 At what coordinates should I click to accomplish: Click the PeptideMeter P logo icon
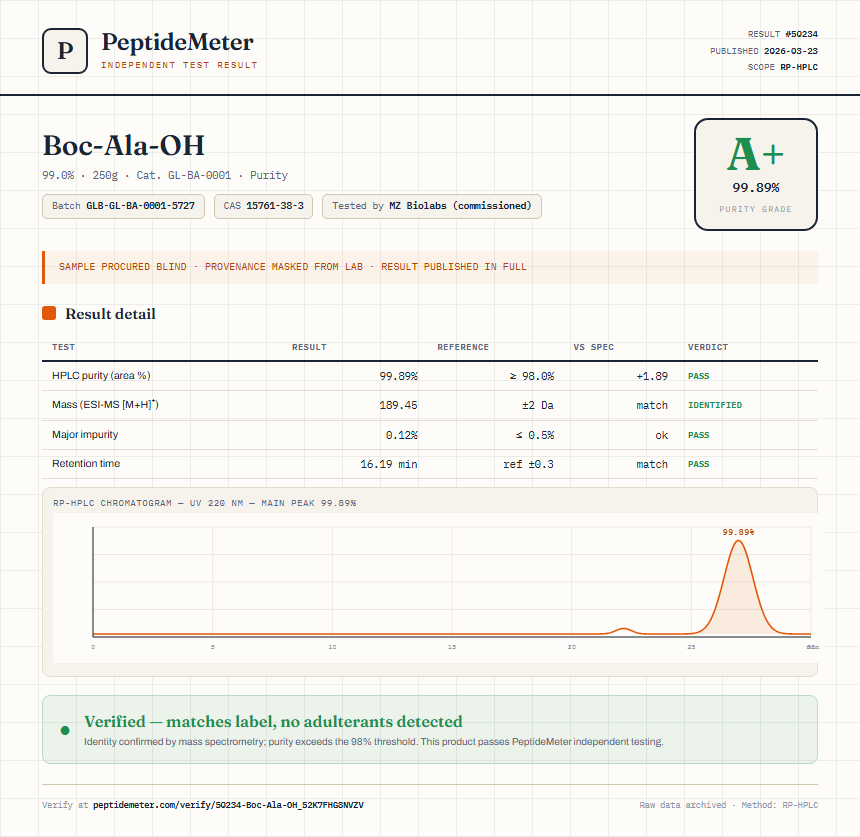click(65, 51)
